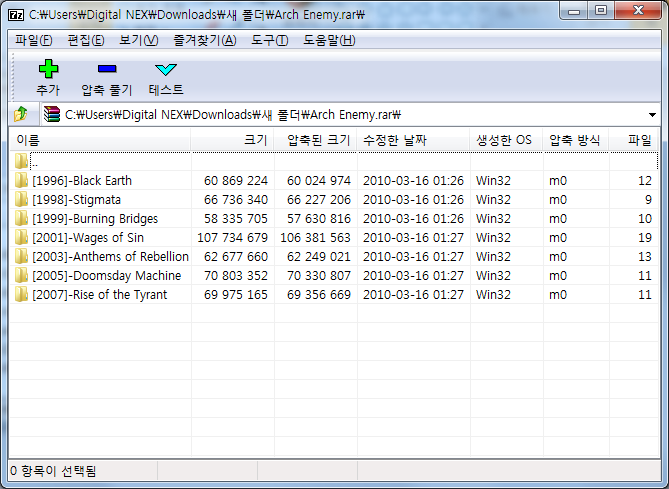
Task: Select folder icon of [2001]-Wages of Sin
Action: [21, 237]
